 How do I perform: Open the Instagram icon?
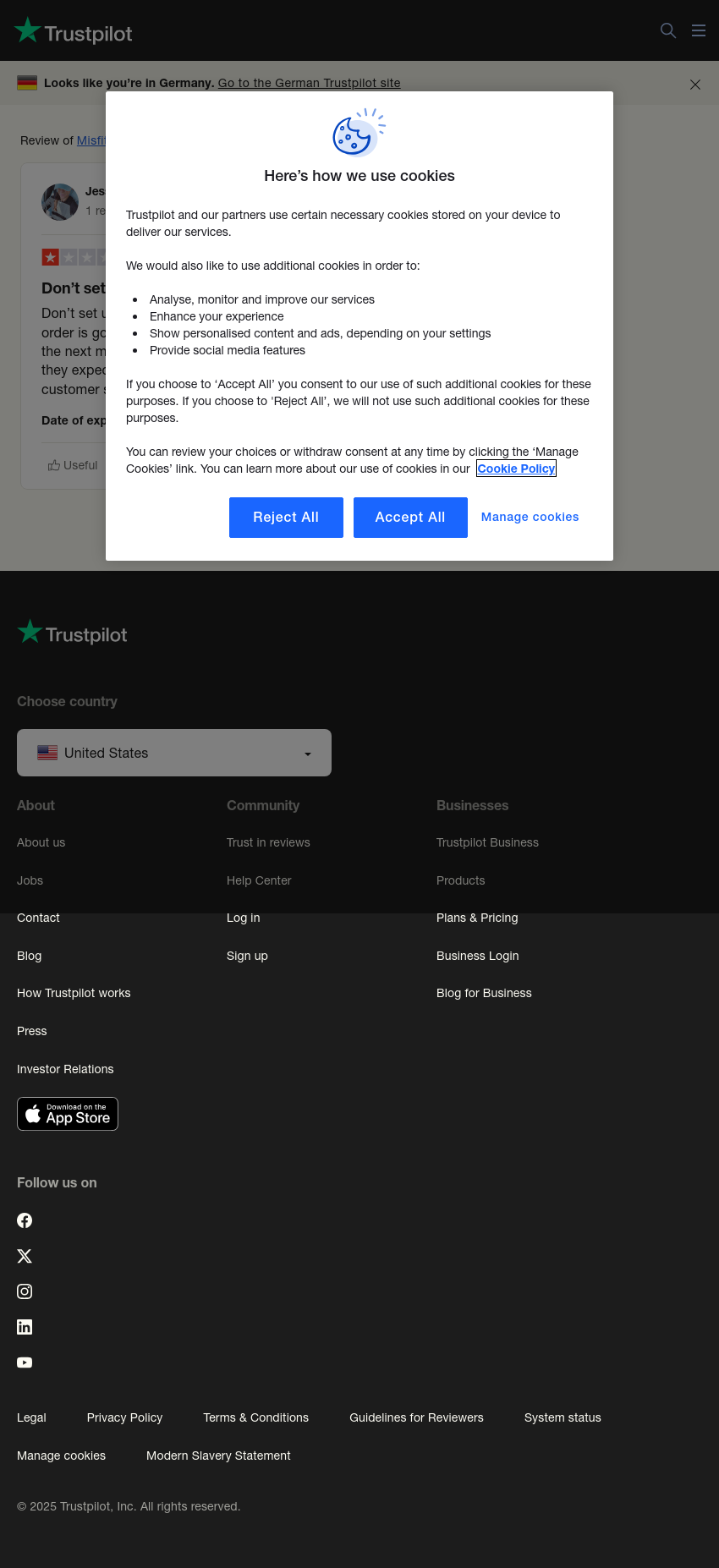(25, 1291)
